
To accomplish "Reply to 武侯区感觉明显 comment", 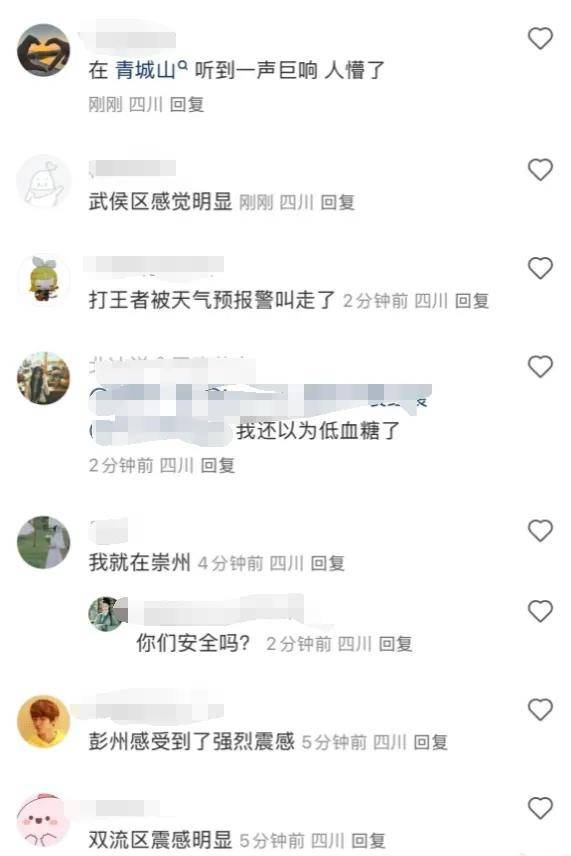I will click(337, 203).
